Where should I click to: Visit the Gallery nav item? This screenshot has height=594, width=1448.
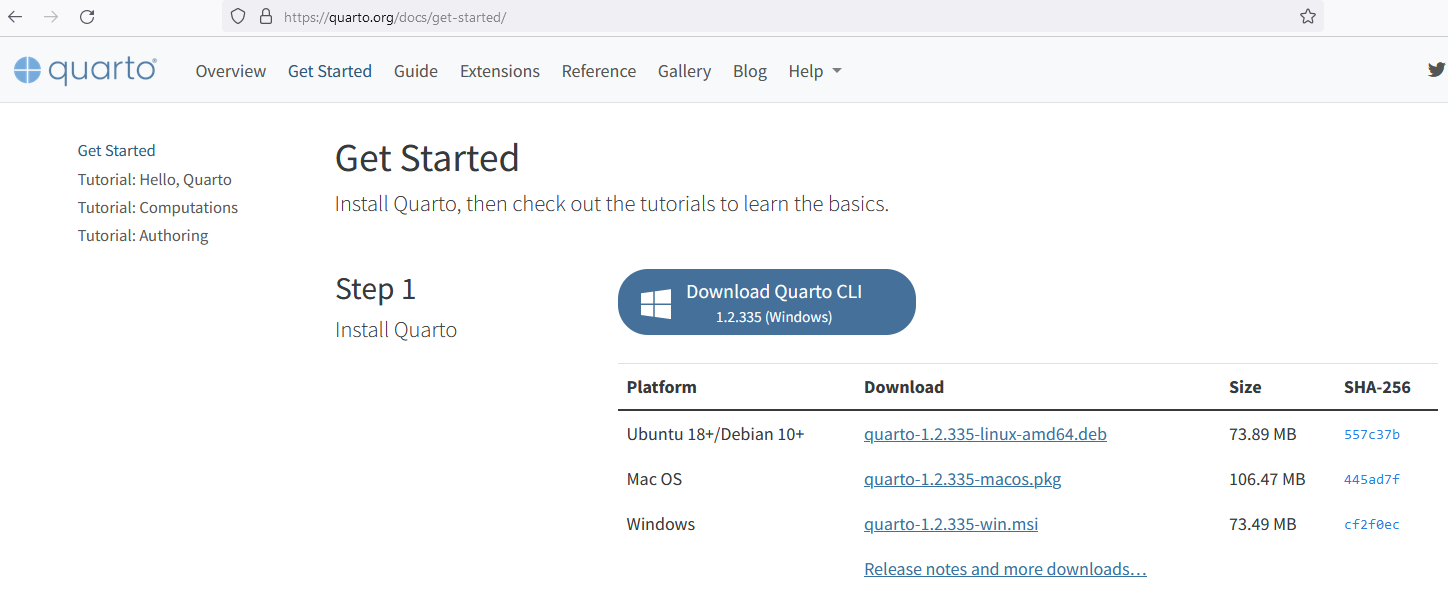coord(685,71)
